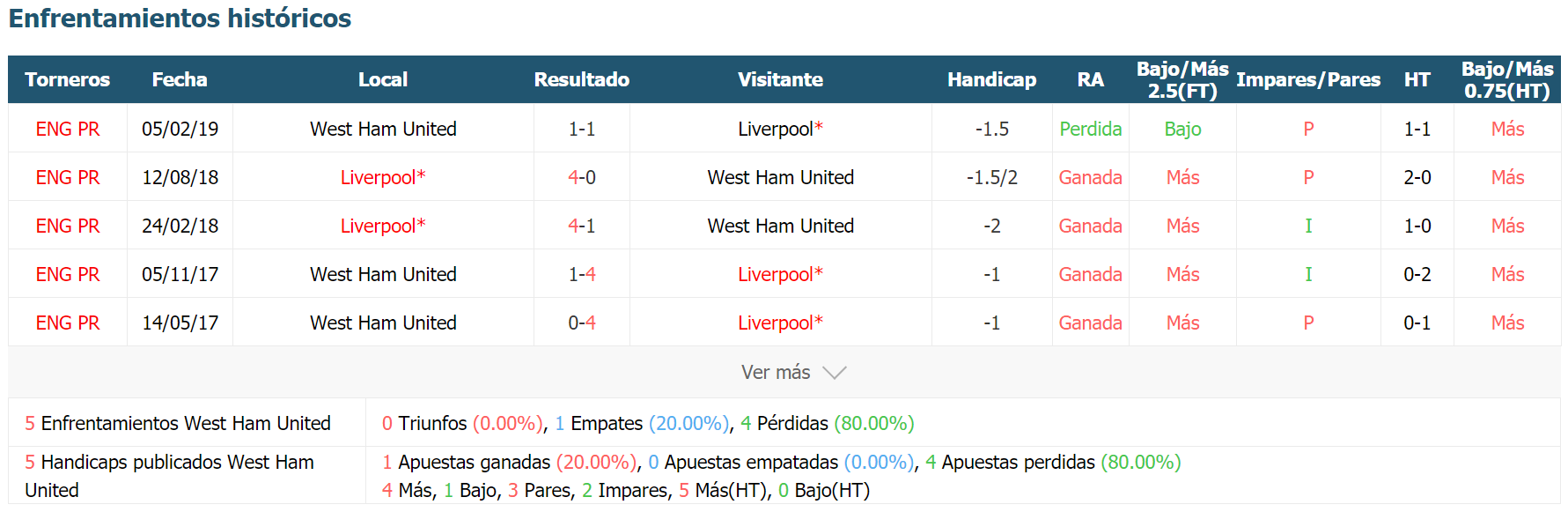Image resolution: width=1568 pixels, height=512 pixels.
Task: Expand the Ver más chevron arrow
Action: pyautogui.click(x=834, y=373)
